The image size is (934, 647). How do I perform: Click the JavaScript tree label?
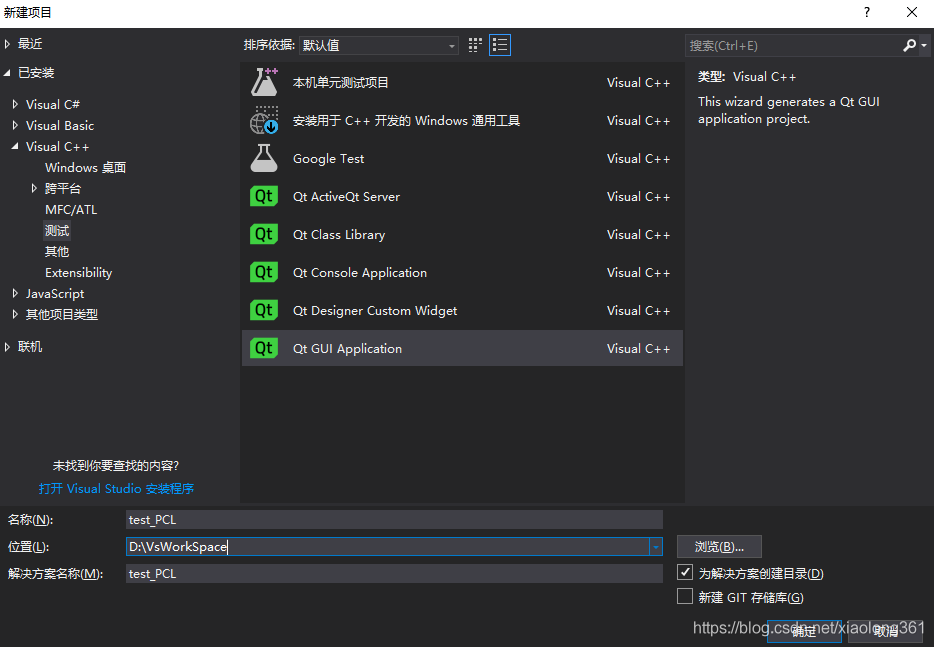pos(55,294)
